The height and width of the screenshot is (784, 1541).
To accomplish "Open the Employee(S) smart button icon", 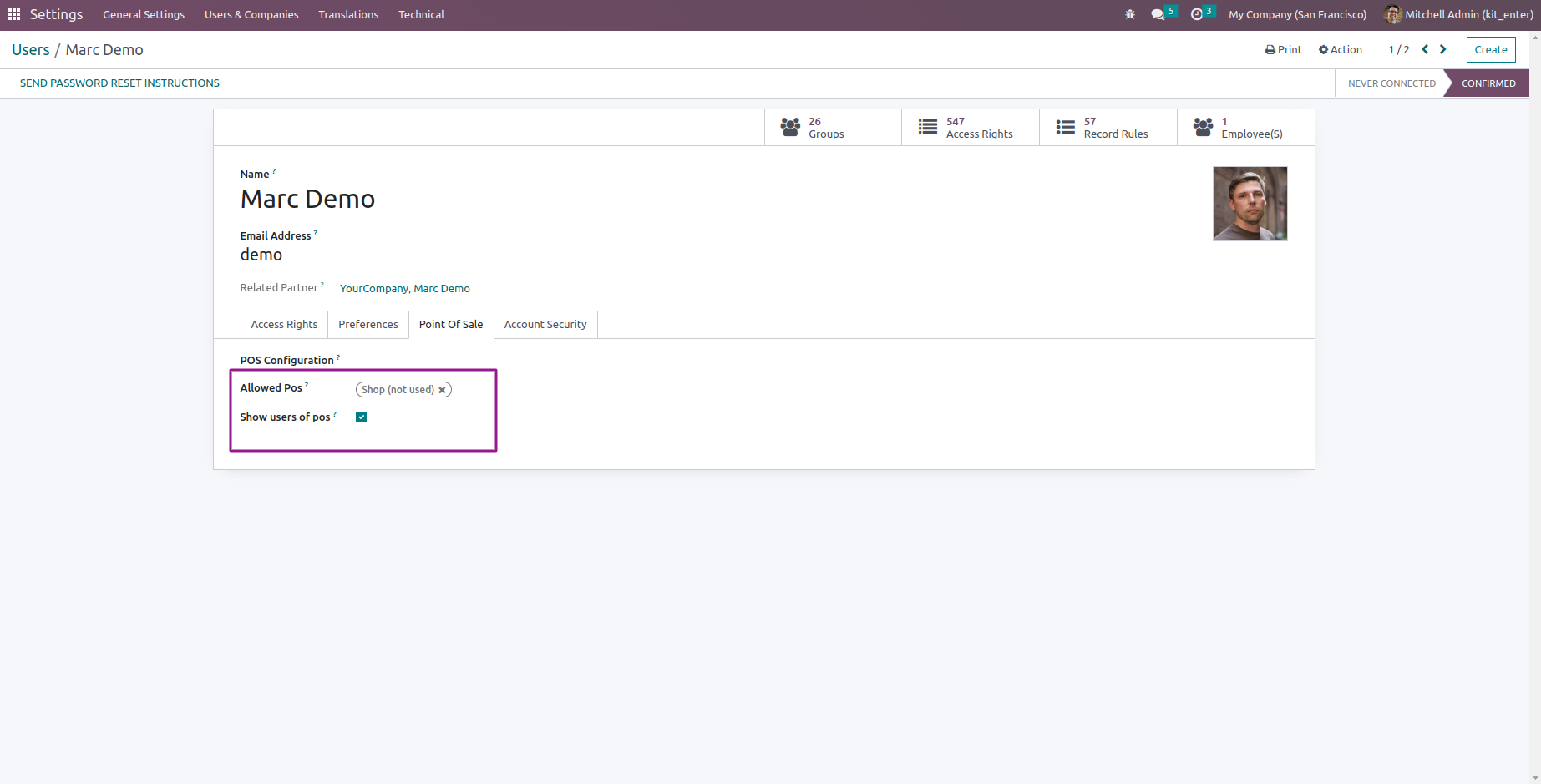I will click(x=1204, y=126).
